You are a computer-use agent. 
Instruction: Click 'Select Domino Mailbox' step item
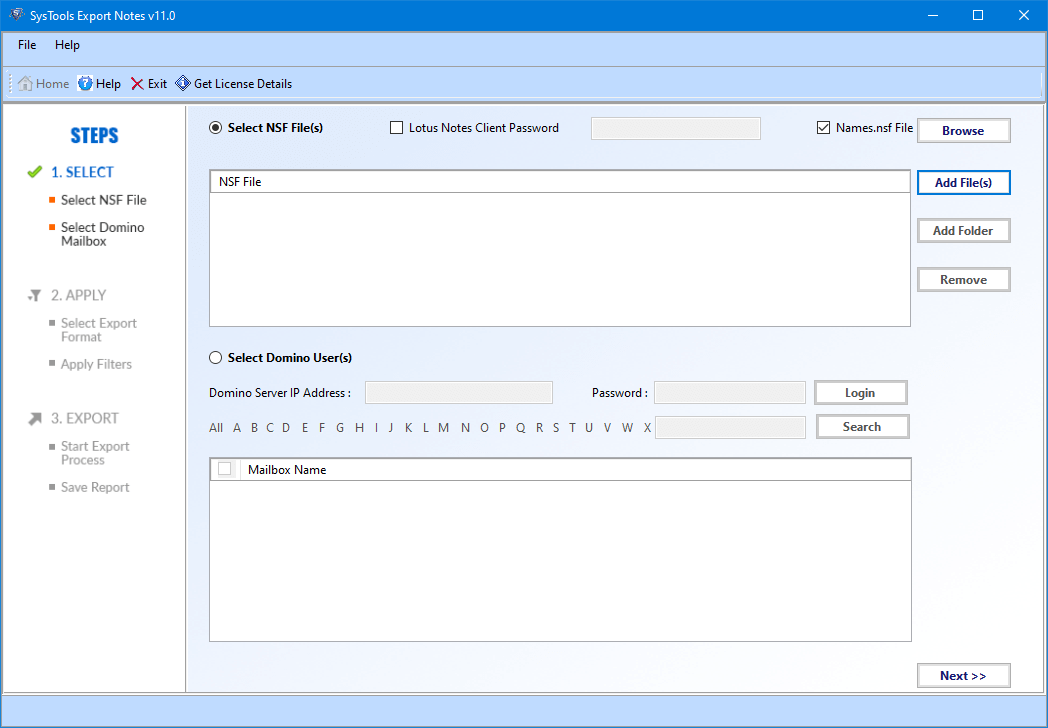click(x=103, y=234)
